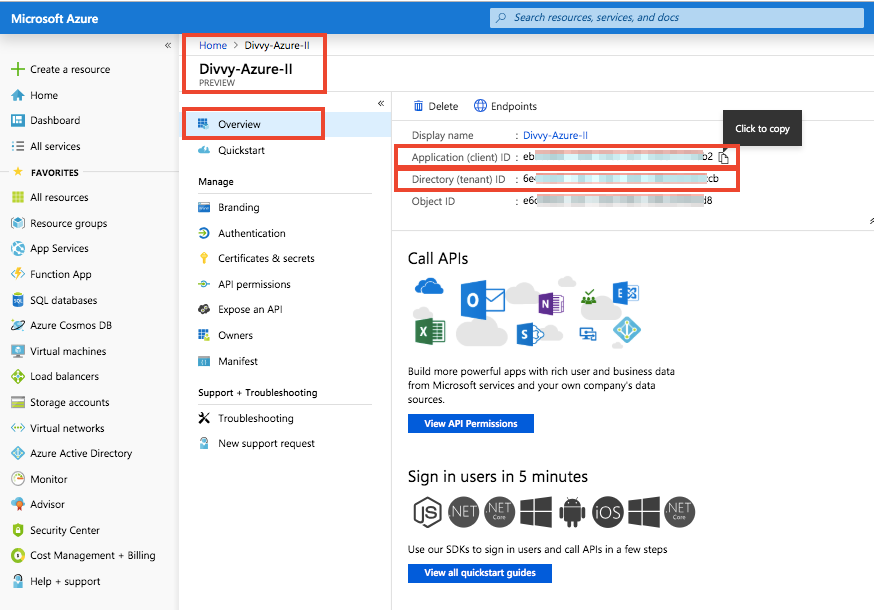Click the search resources, services, and docs field

[x=677, y=17]
